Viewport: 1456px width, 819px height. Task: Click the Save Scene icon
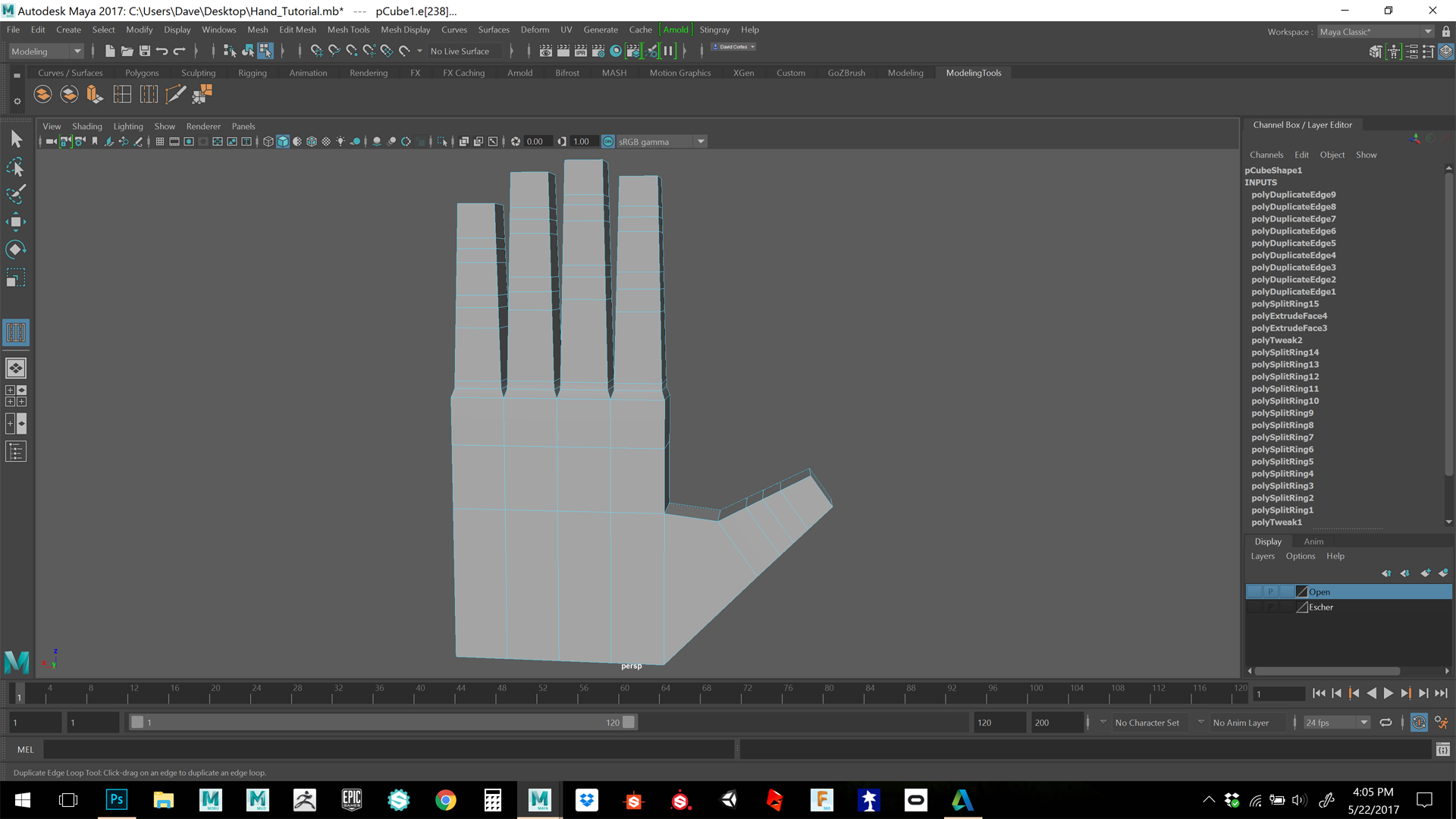click(x=145, y=51)
